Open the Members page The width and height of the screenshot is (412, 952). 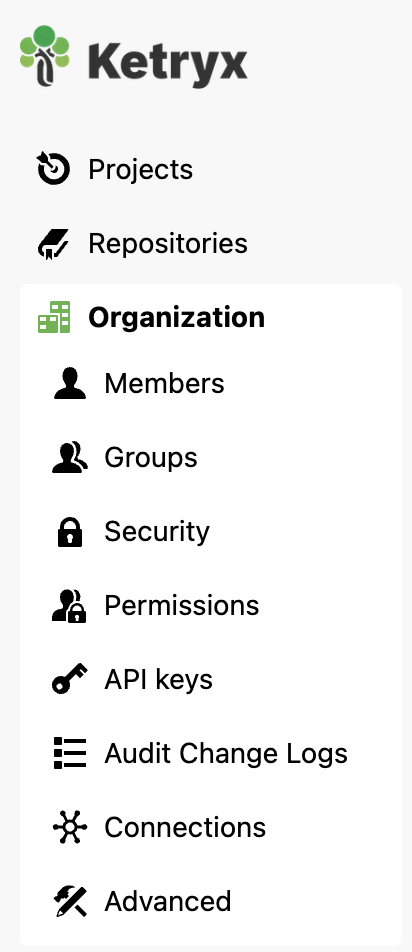point(164,383)
